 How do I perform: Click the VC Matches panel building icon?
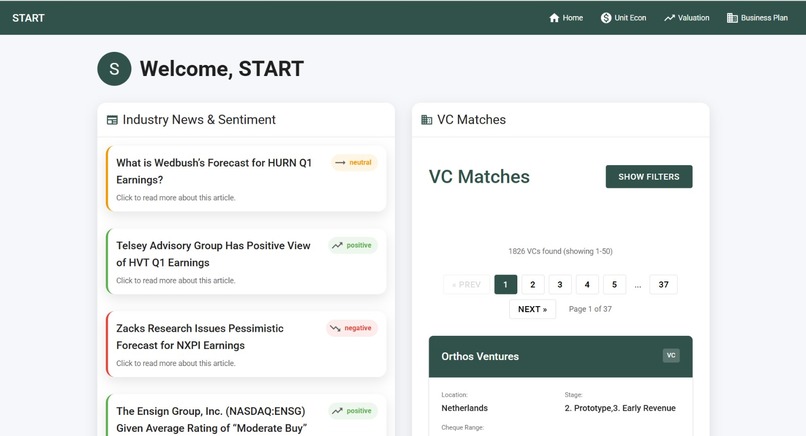(x=427, y=120)
